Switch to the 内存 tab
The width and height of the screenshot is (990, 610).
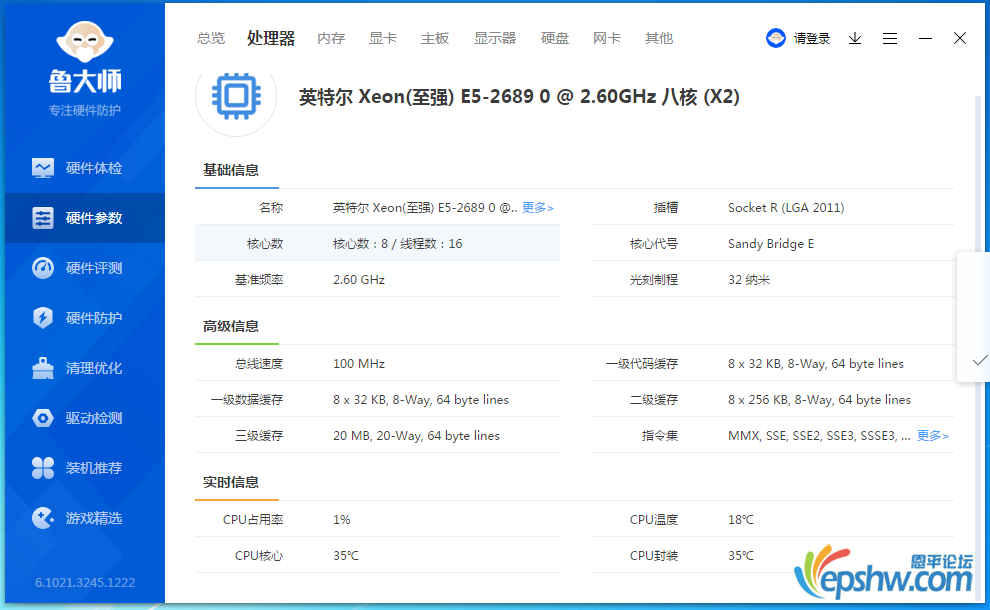(x=331, y=39)
